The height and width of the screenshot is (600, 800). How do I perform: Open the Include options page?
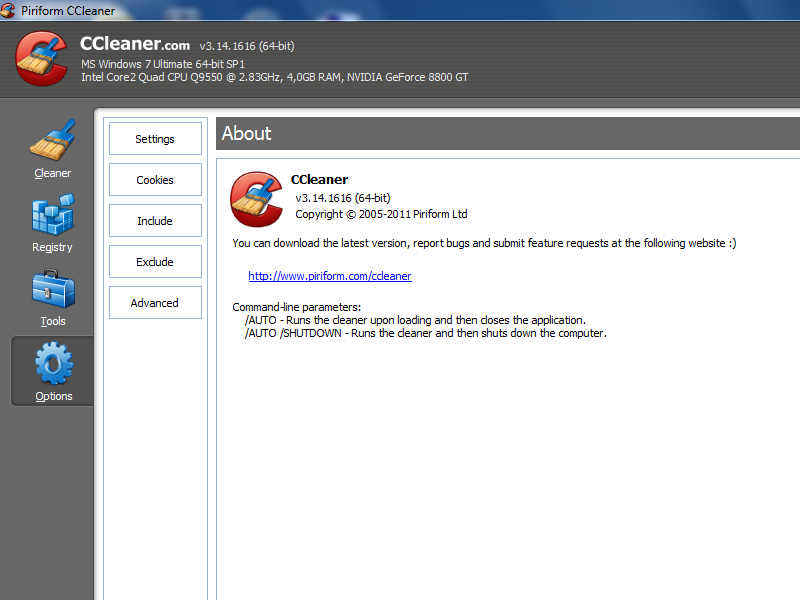[x=155, y=220]
